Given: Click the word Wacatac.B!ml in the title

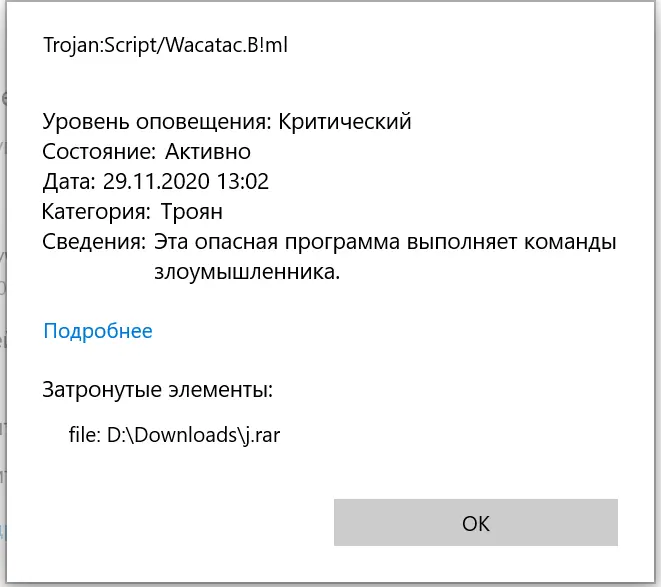Looking at the screenshot, I should click(227, 45).
